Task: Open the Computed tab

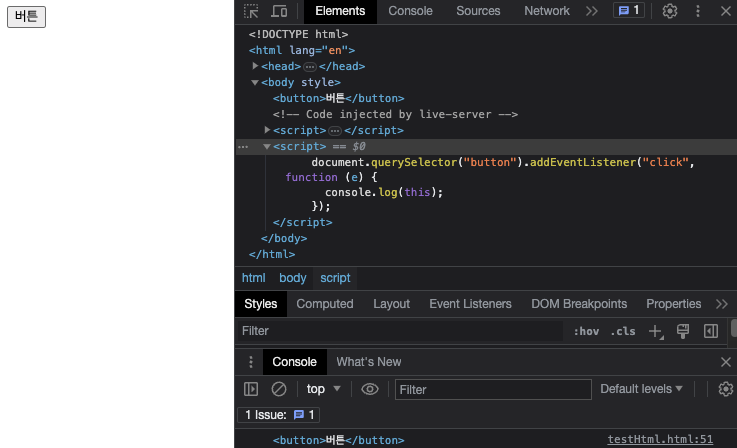Action: tap(325, 304)
